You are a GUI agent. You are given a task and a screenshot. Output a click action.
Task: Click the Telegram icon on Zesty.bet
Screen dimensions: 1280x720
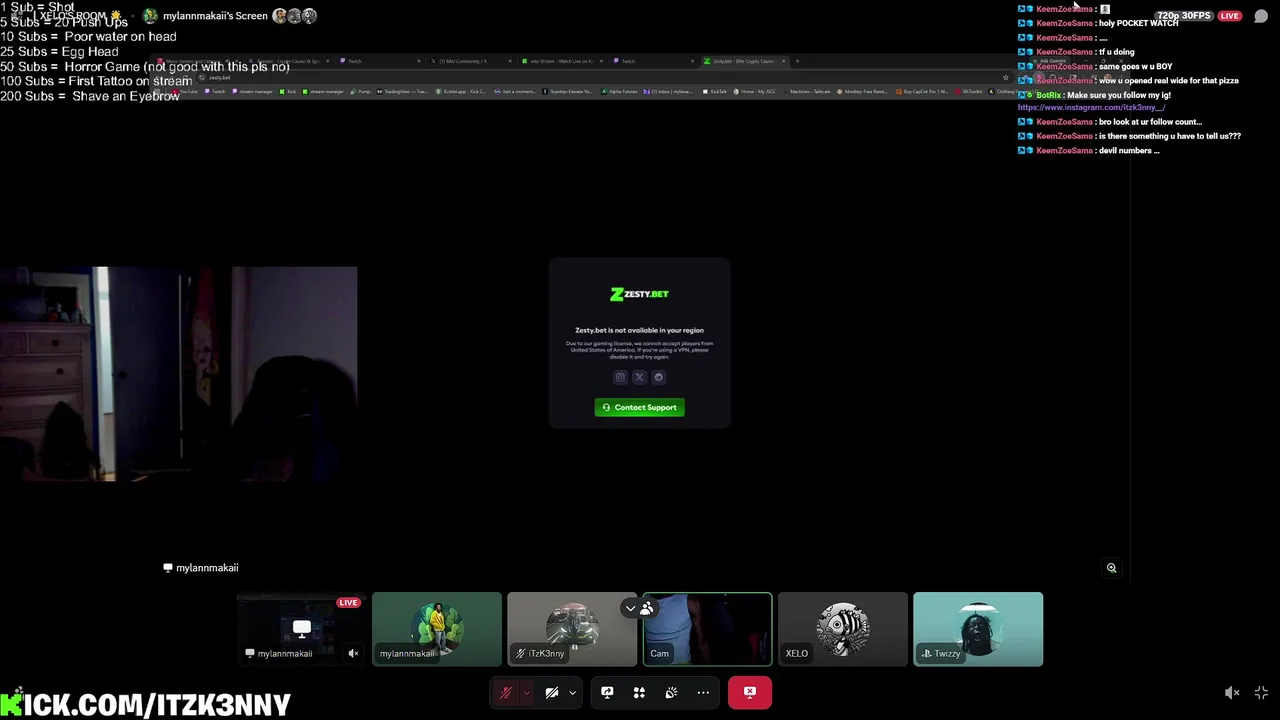[658, 377]
